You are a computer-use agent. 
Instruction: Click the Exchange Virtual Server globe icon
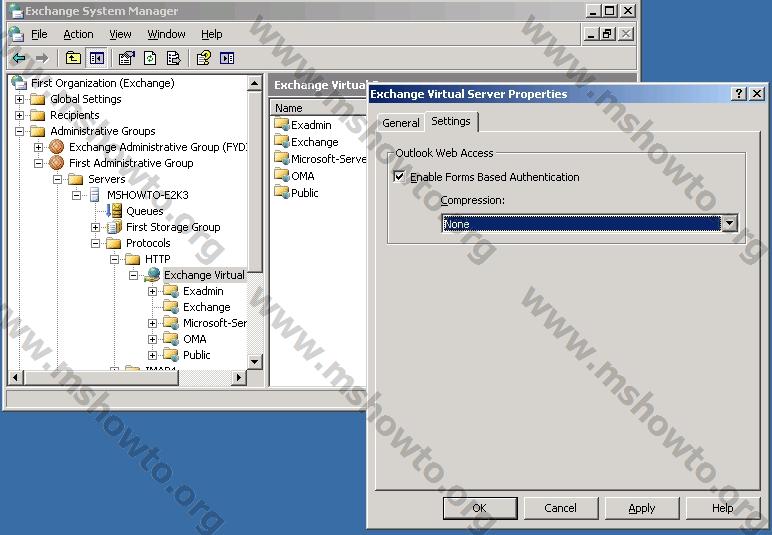click(153, 275)
